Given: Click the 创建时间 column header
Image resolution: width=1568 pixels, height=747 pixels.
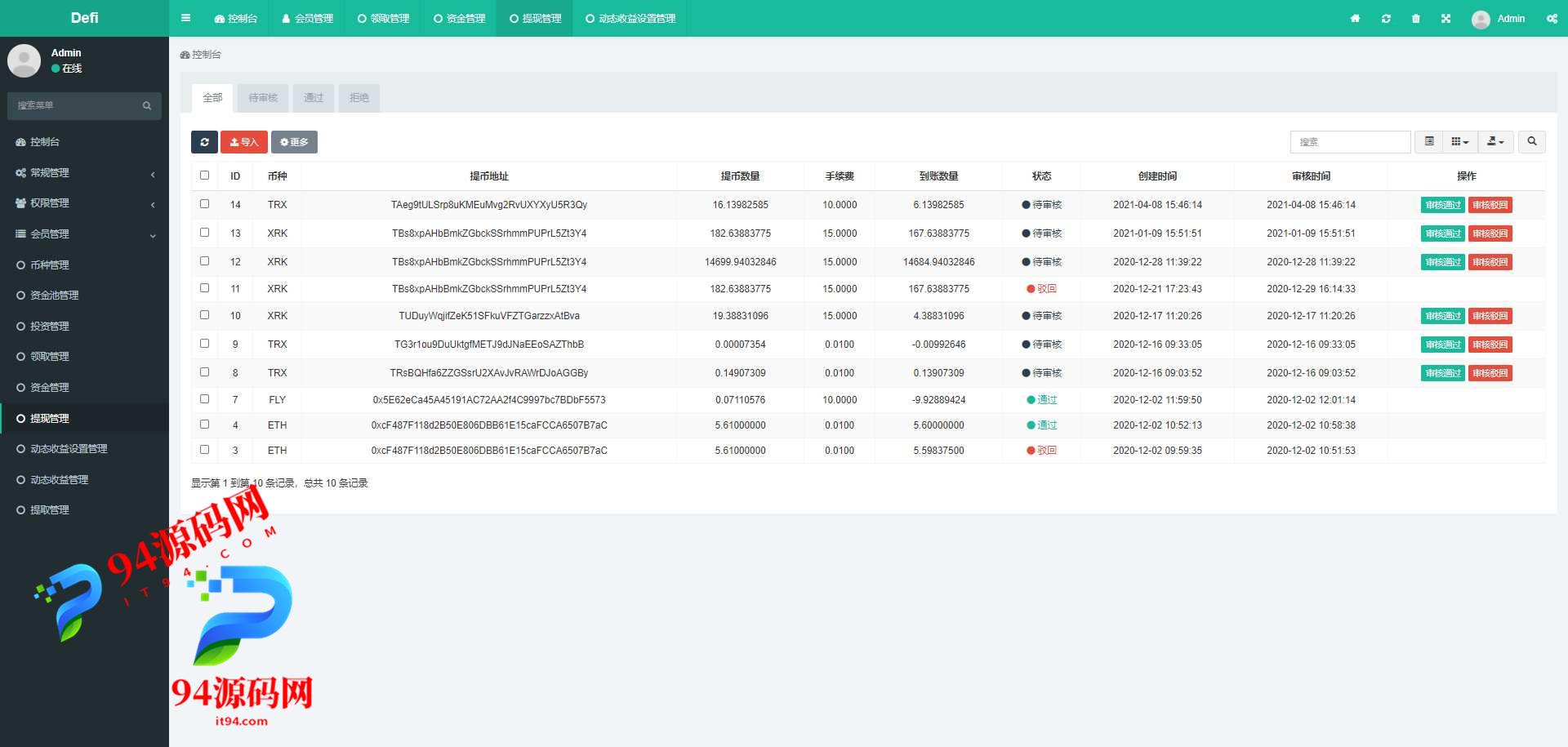Looking at the screenshot, I should [1157, 176].
